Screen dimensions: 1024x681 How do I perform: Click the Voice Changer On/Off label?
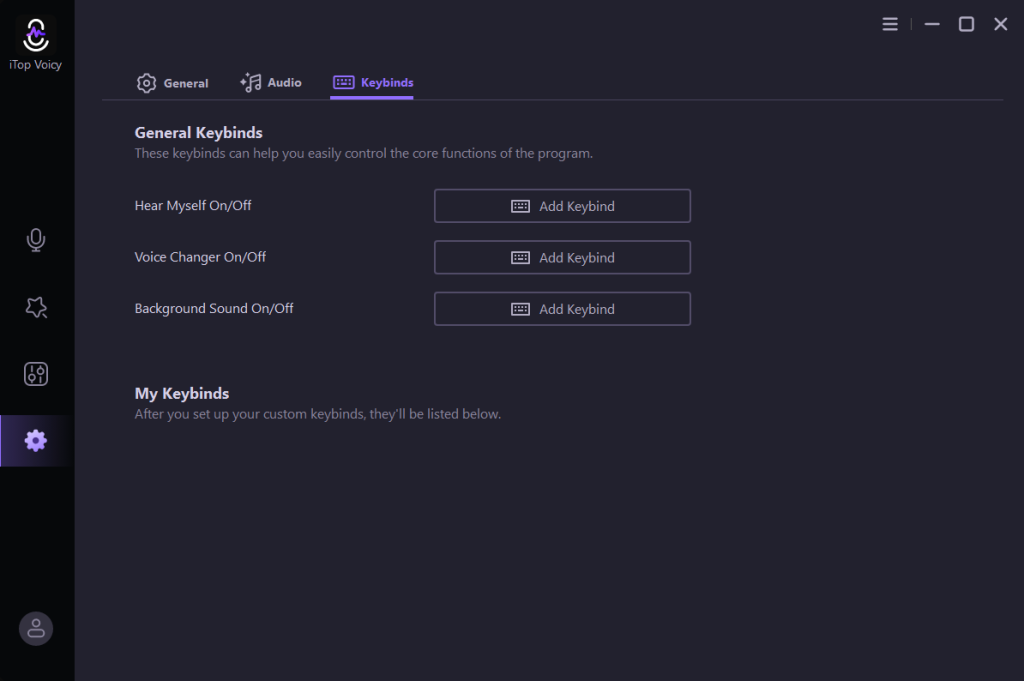200,257
